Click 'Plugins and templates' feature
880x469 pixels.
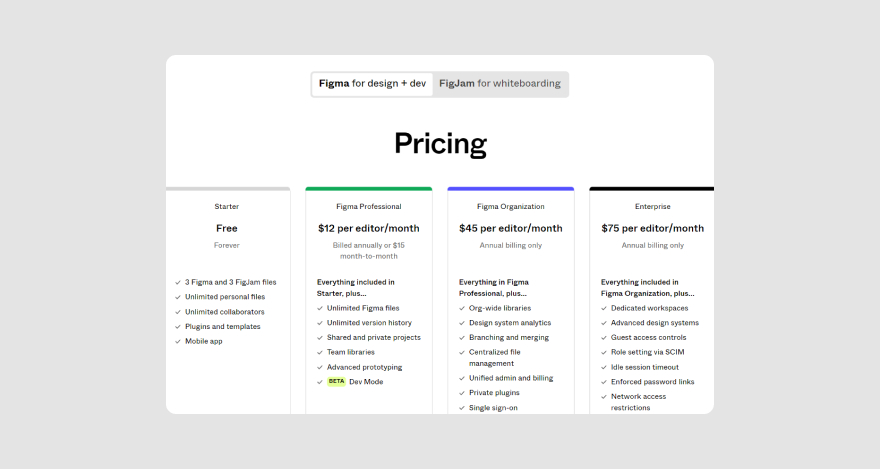point(223,327)
